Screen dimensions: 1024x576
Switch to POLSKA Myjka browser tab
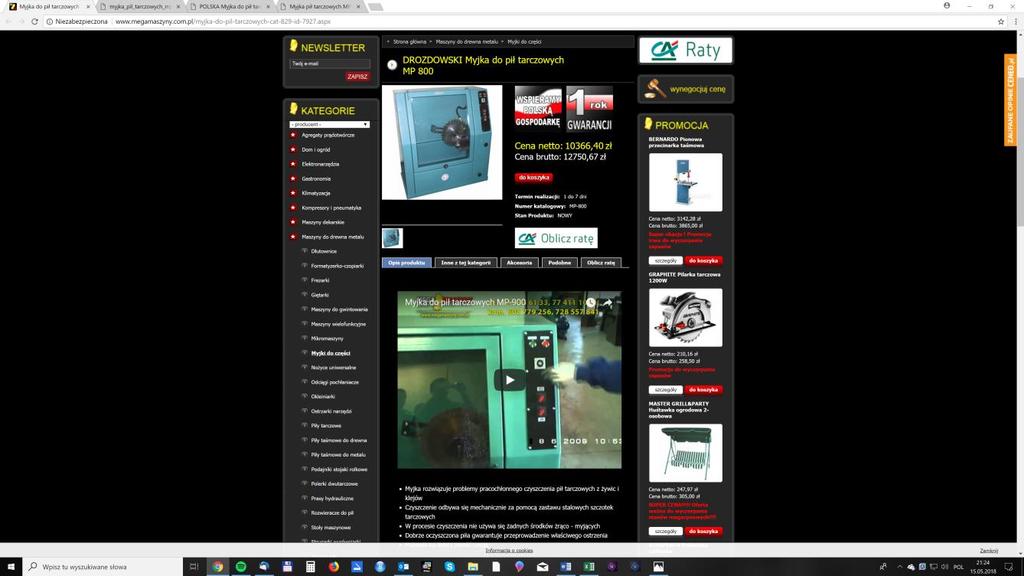click(x=229, y=7)
